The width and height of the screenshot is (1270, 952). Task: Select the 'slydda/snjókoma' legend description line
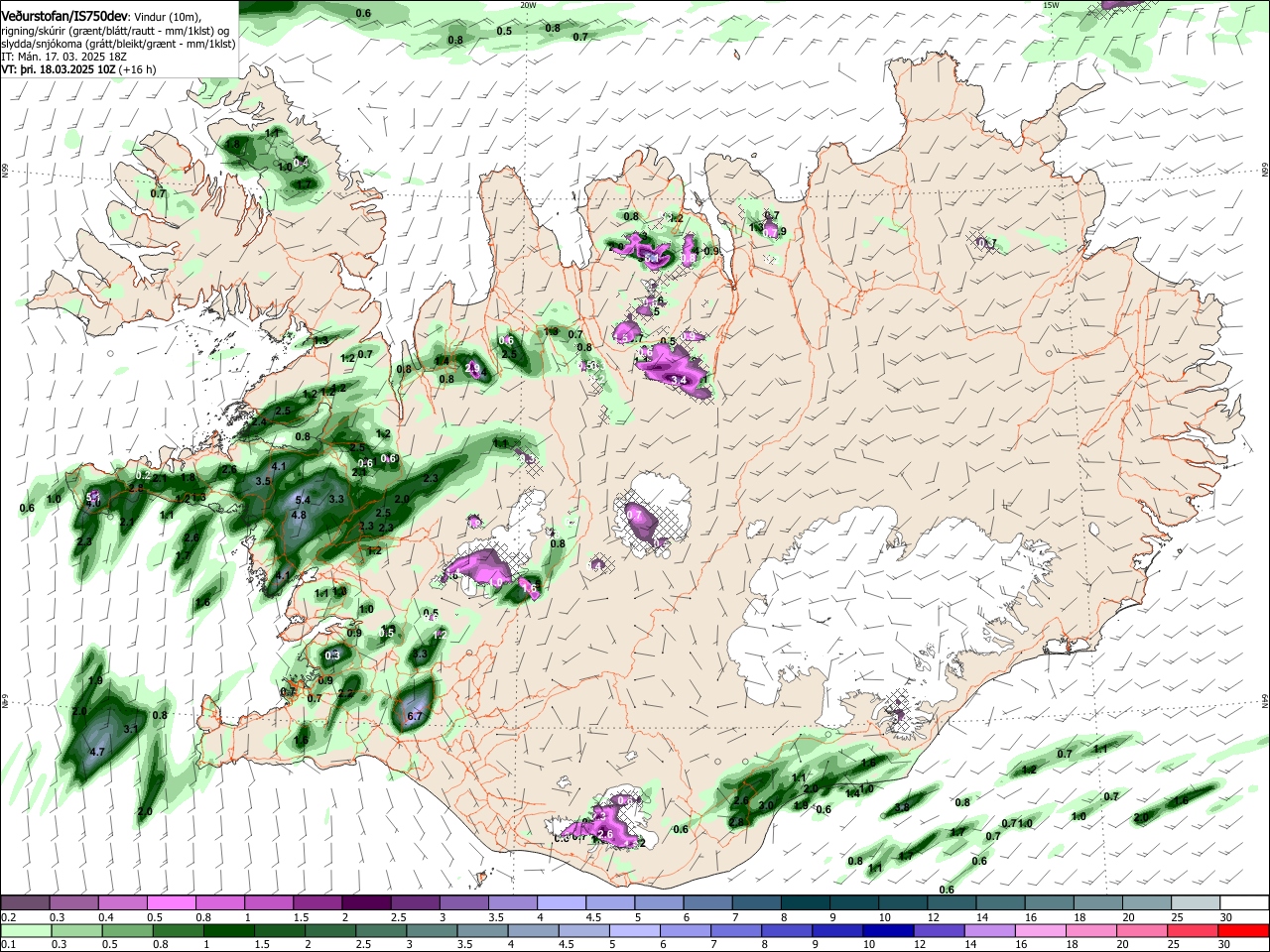point(118,44)
